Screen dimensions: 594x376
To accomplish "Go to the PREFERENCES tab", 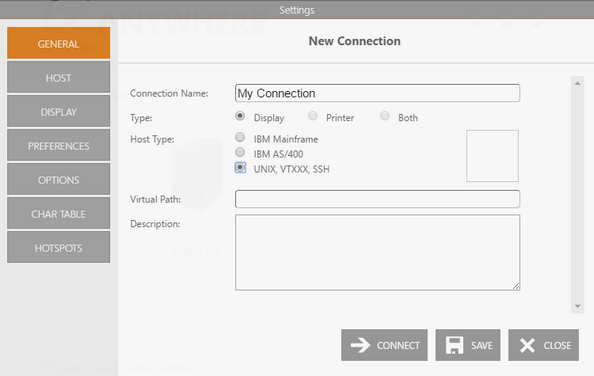I will click(x=58, y=145).
